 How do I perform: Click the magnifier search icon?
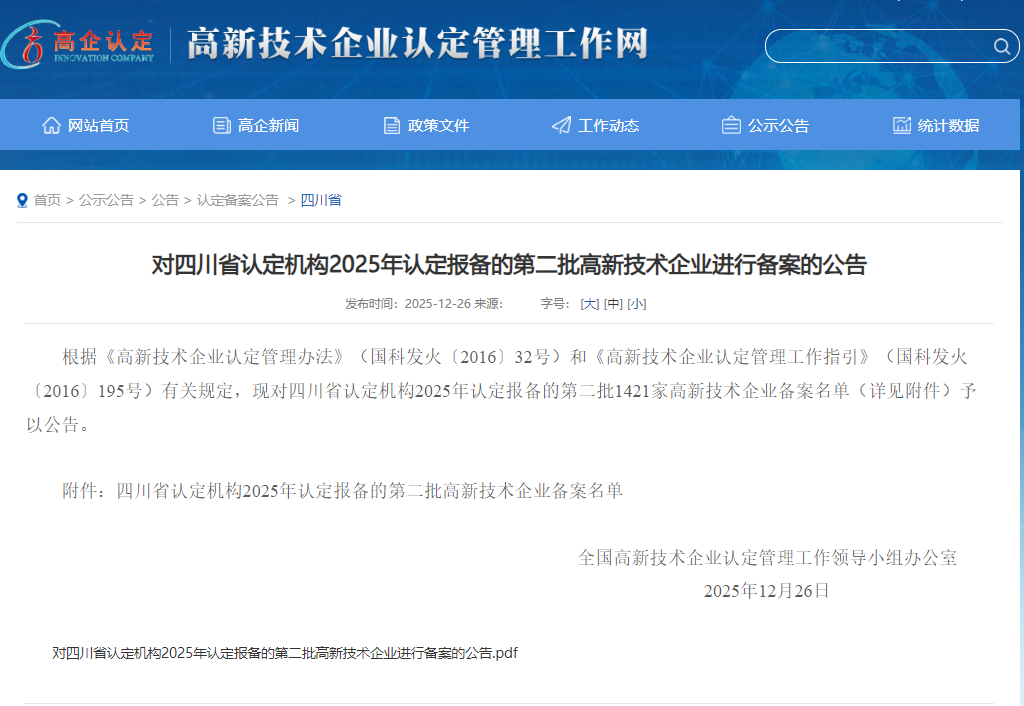1002,46
